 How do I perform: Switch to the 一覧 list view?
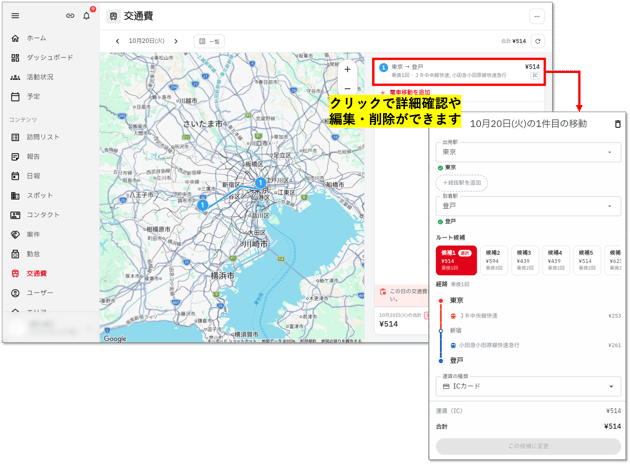click(x=209, y=41)
